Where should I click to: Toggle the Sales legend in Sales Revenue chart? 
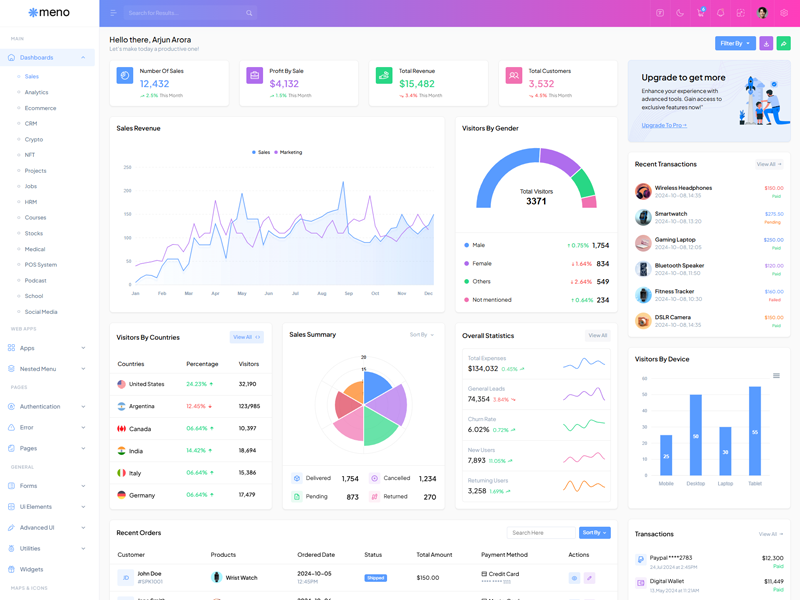(x=260, y=152)
